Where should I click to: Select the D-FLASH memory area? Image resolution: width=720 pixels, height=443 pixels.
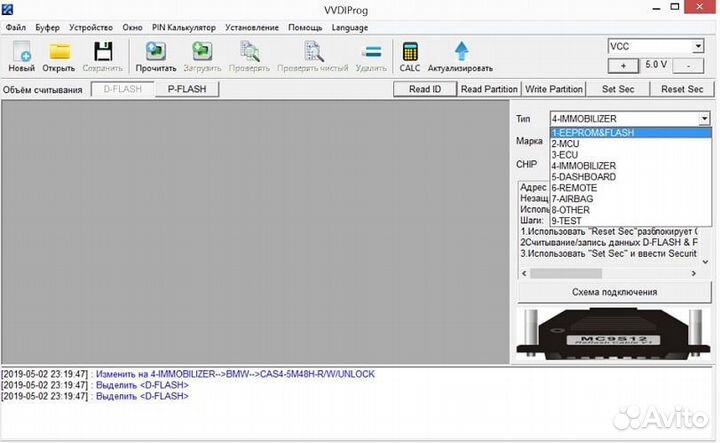point(123,89)
